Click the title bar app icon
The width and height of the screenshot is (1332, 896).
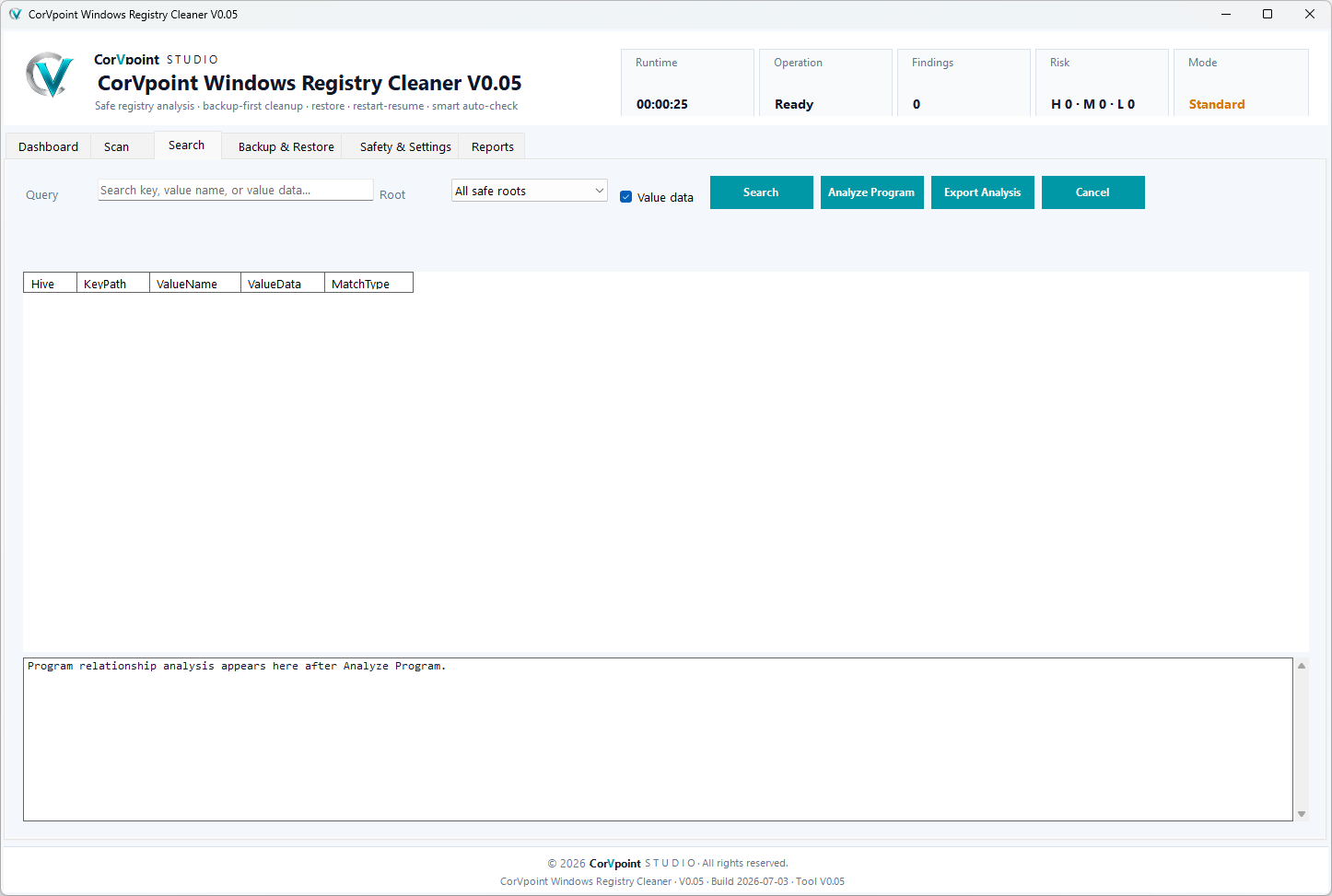(15, 15)
